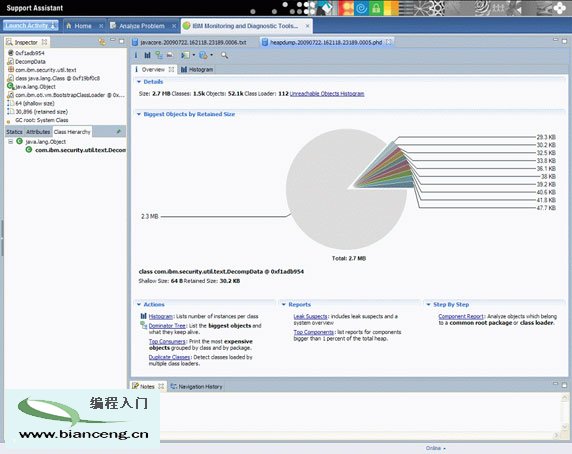572x454 pixels.
Task: Open the Dominator Tree link
Action: tap(167, 326)
